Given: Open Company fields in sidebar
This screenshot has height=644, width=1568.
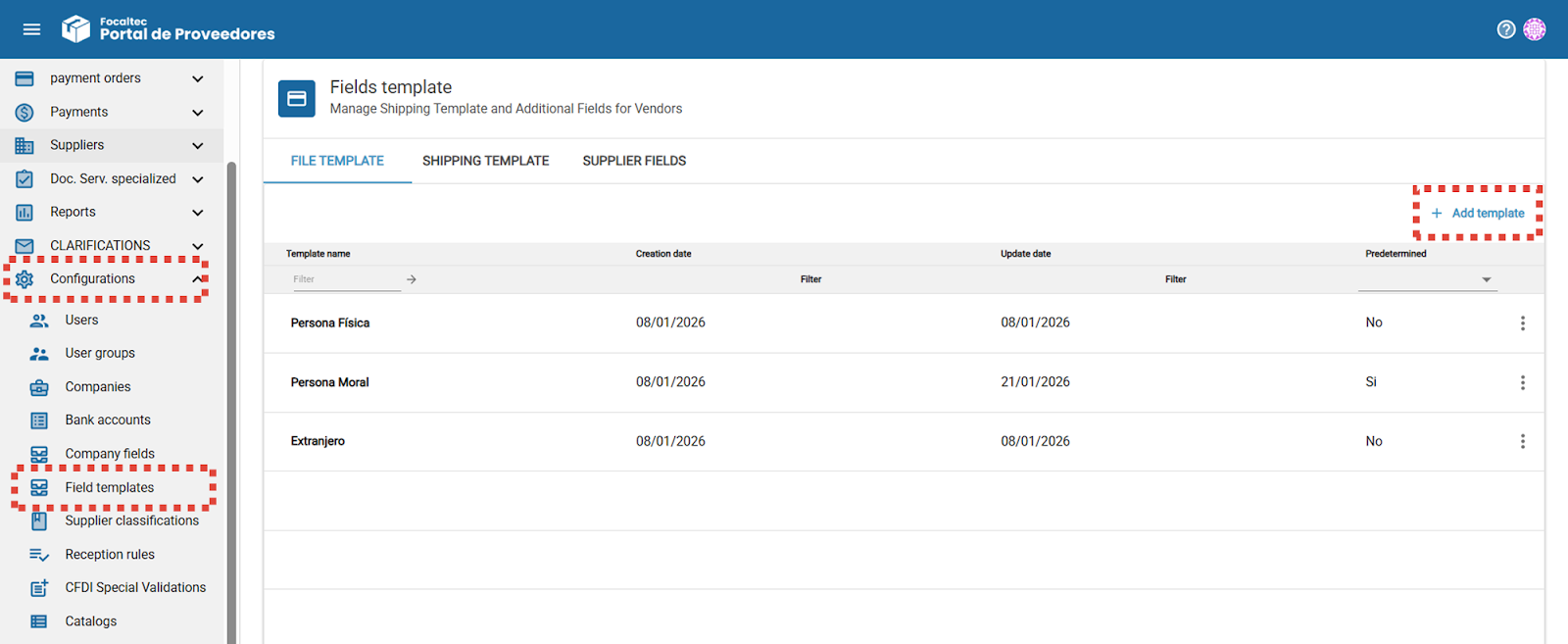Looking at the screenshot, I should (x=111, y=454).
